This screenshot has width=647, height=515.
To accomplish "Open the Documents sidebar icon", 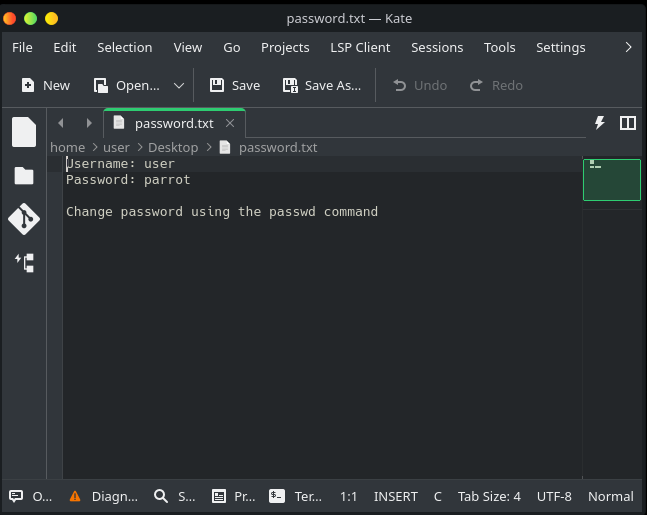I will tap(24, 132).
